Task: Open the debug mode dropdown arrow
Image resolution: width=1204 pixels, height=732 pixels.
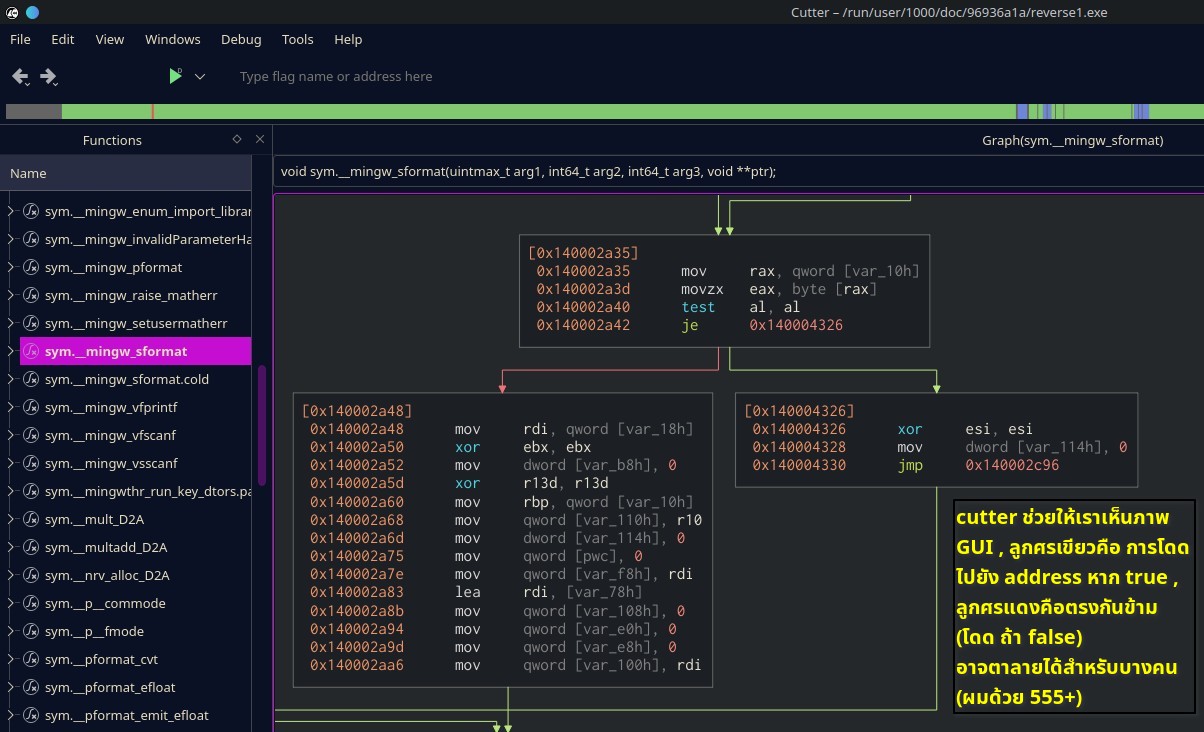Action: click(x=200, y=77)
